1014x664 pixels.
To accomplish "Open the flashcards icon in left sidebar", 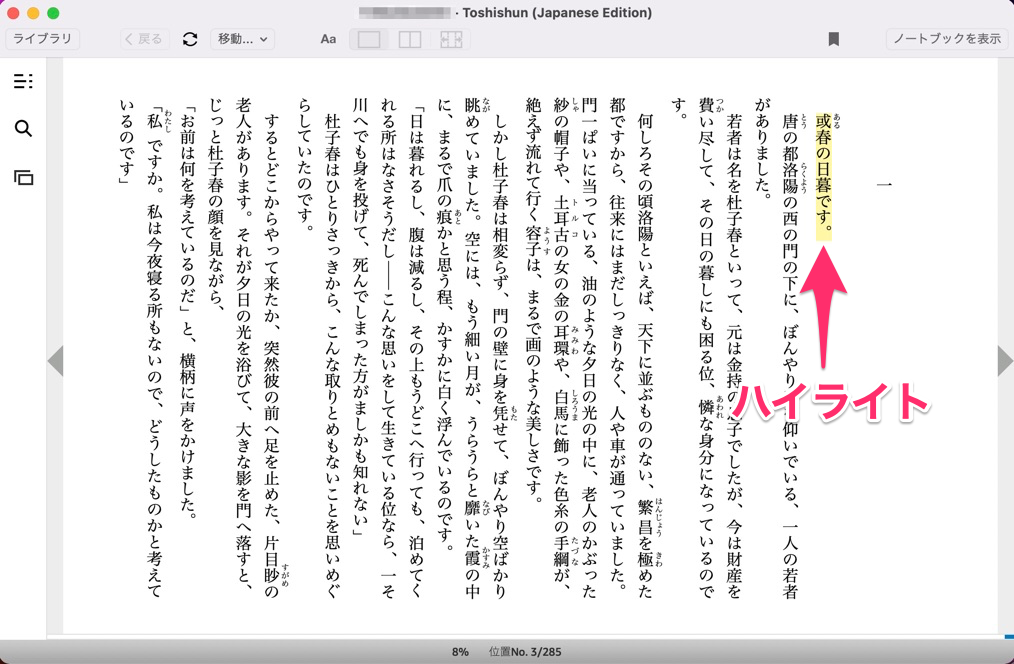I will click(23, 177).
